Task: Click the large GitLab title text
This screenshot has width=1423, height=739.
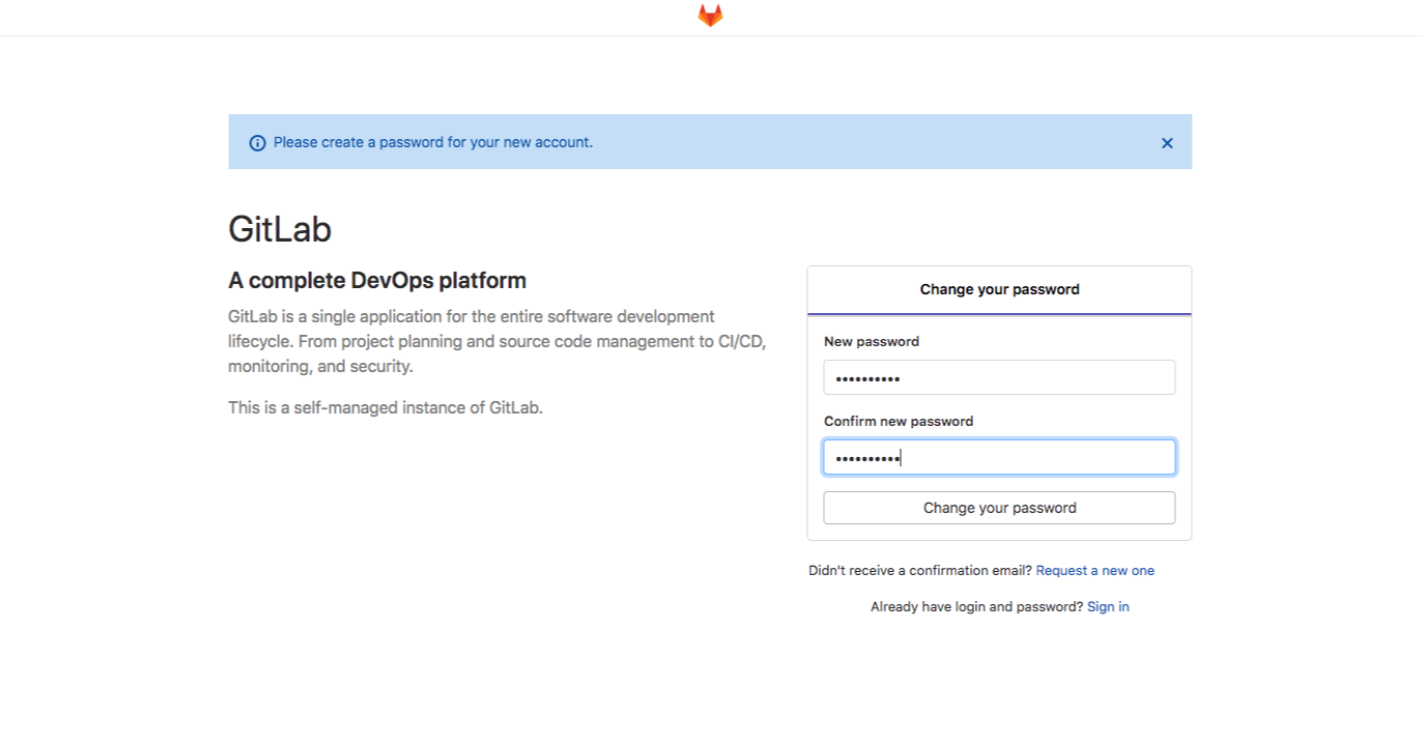Action: [280, 229]
